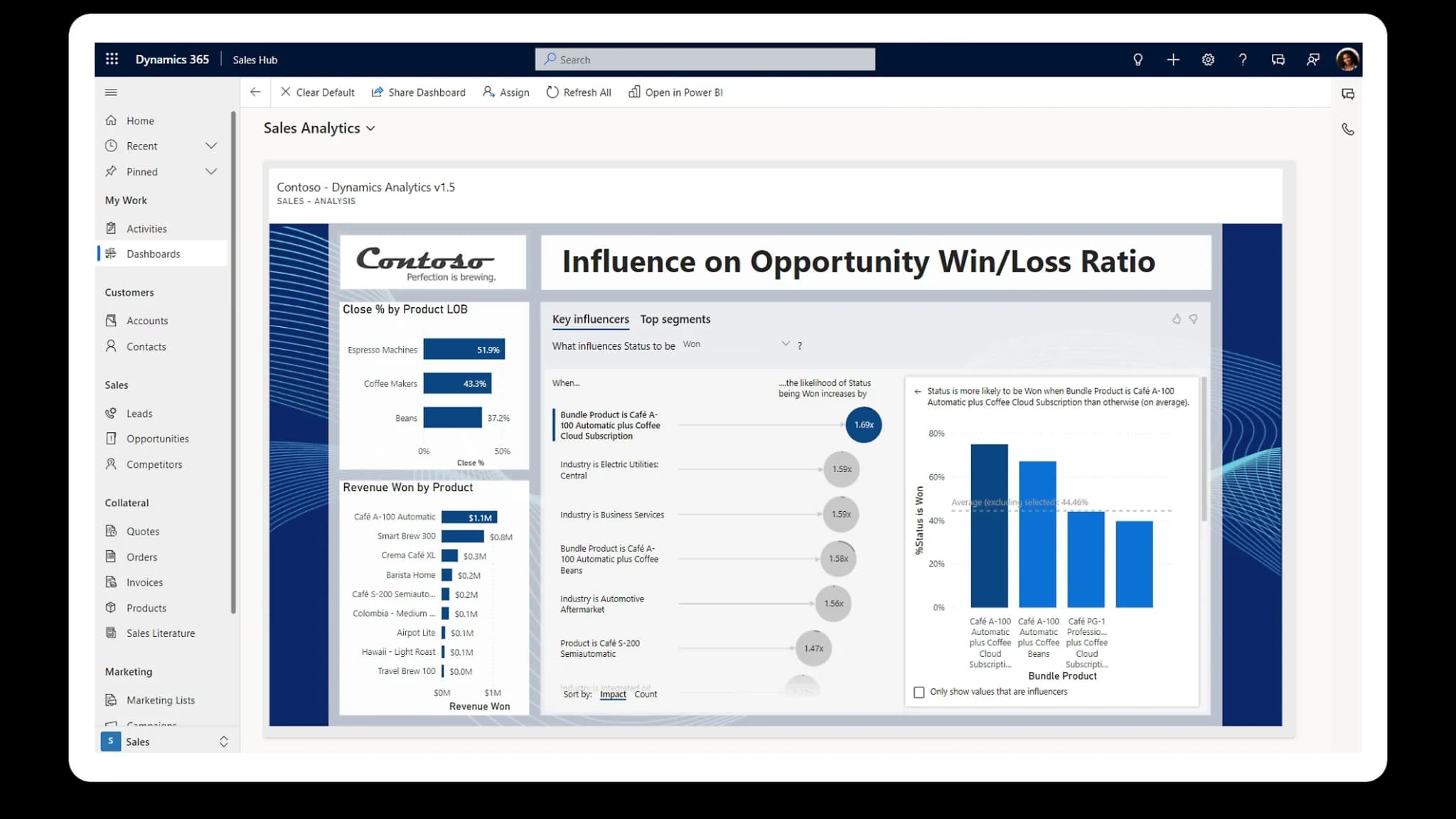Click Open in Power BI

(676, 92)
